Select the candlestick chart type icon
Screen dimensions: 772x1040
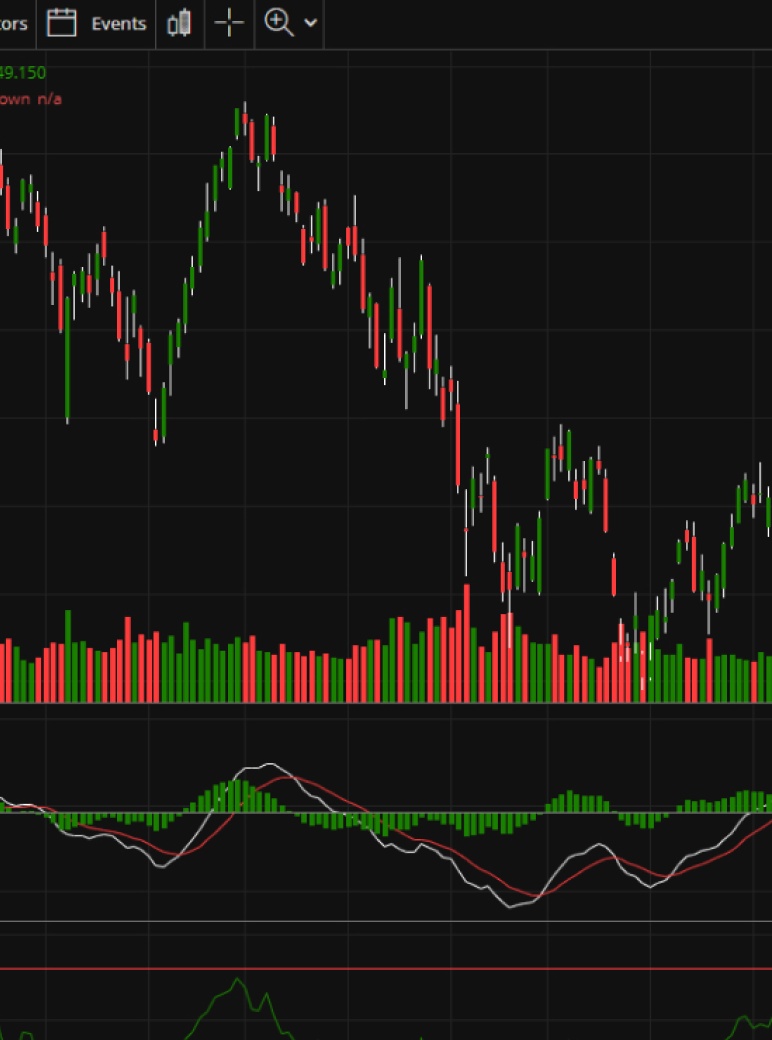(179, 23)
